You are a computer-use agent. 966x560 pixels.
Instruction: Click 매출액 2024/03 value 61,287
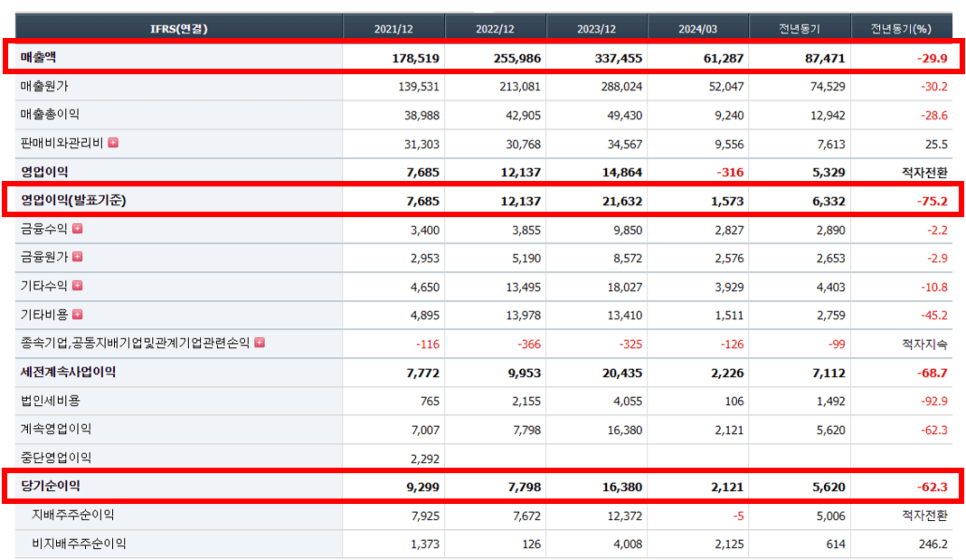[x=724, y=59]
